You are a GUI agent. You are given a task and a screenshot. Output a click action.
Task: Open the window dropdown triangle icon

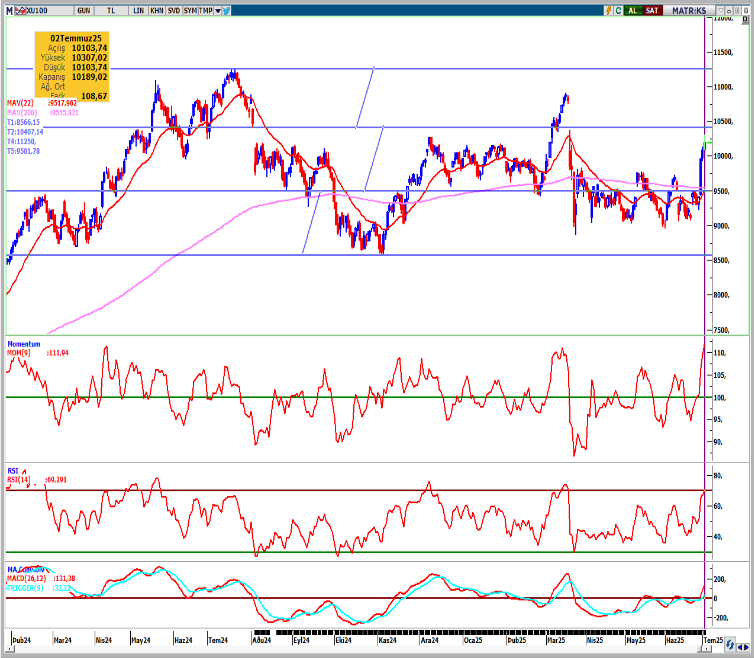pos(721,11)
